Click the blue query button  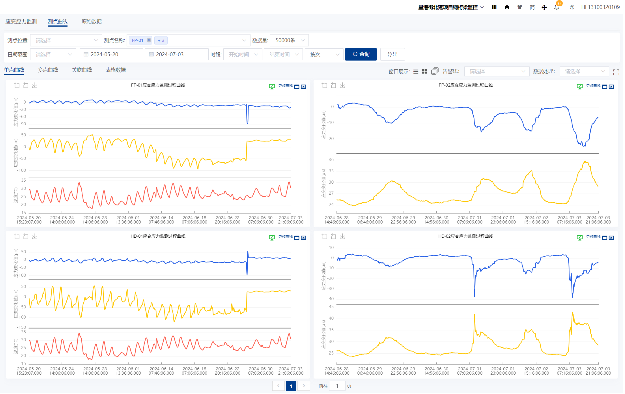[362, 54]
